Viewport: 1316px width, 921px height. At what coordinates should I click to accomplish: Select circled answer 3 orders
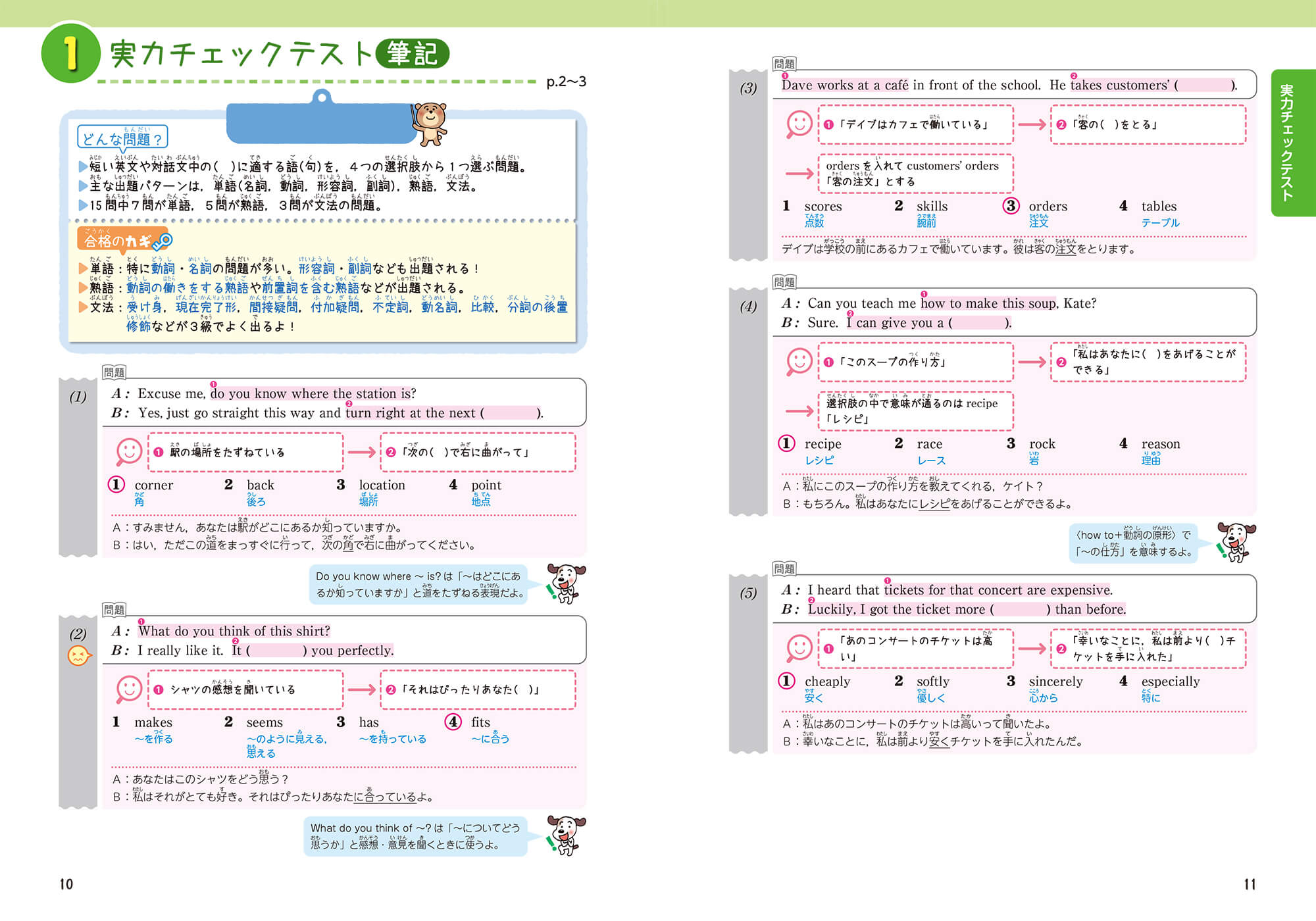1035,206
